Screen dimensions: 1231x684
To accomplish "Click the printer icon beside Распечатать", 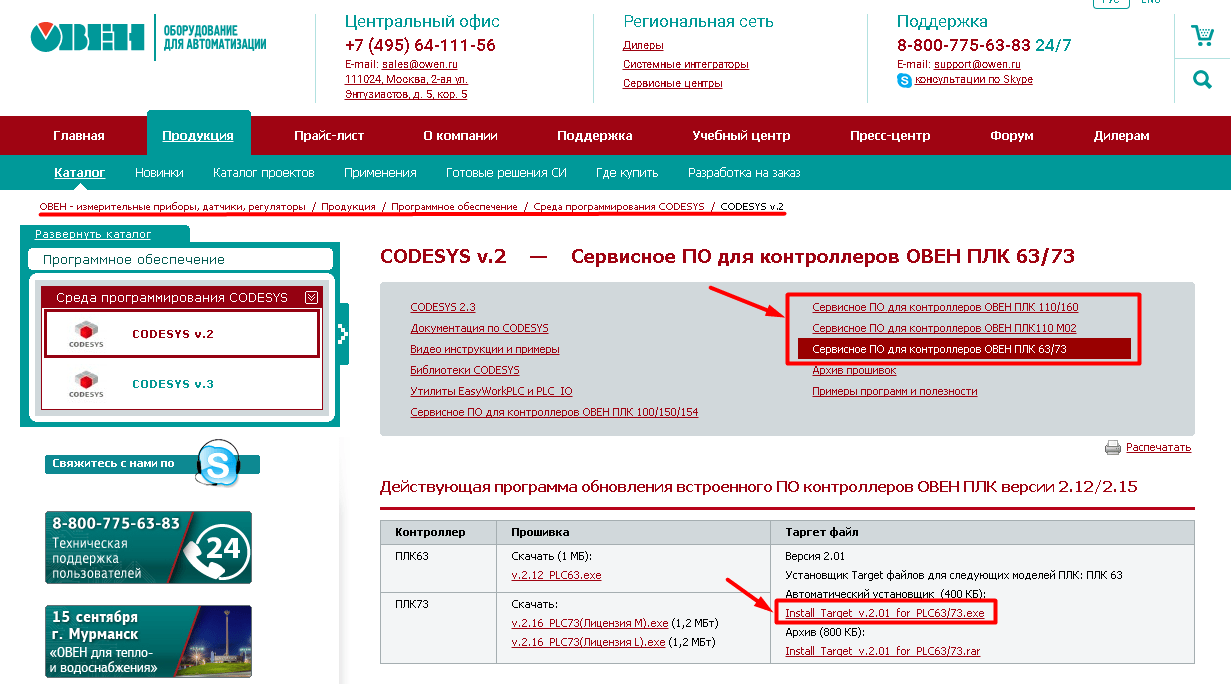I will pyautogui.click(x=1113, y=448).
